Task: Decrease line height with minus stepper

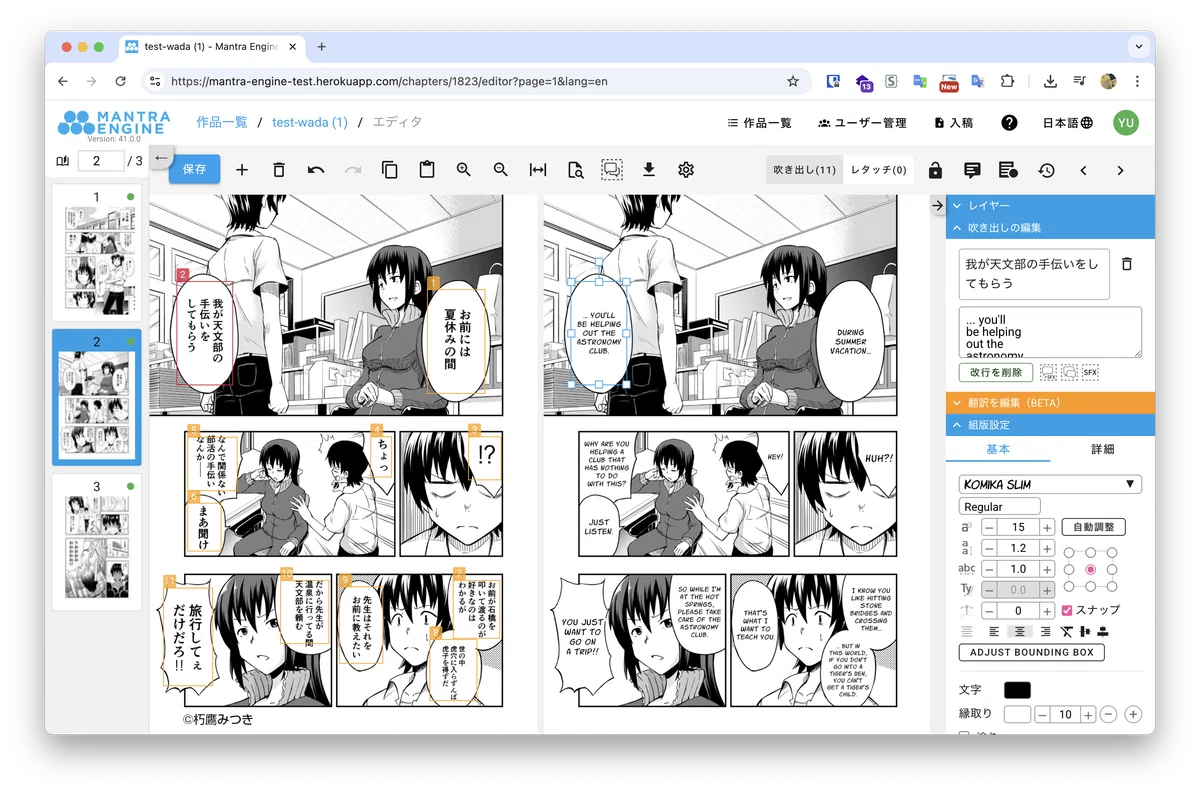Action: tap(990, 548)
